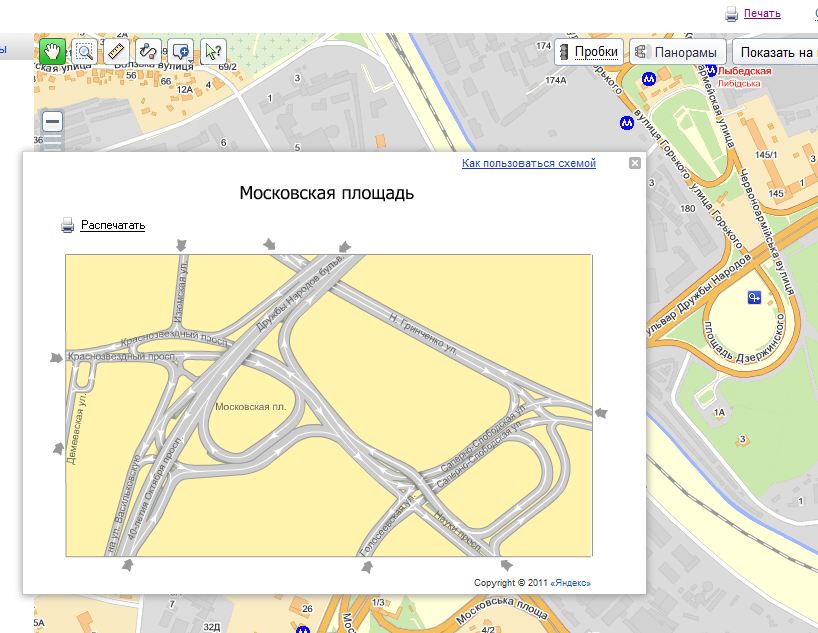Select the hand pan tool
818x633 pixels.
pos(52,50)
